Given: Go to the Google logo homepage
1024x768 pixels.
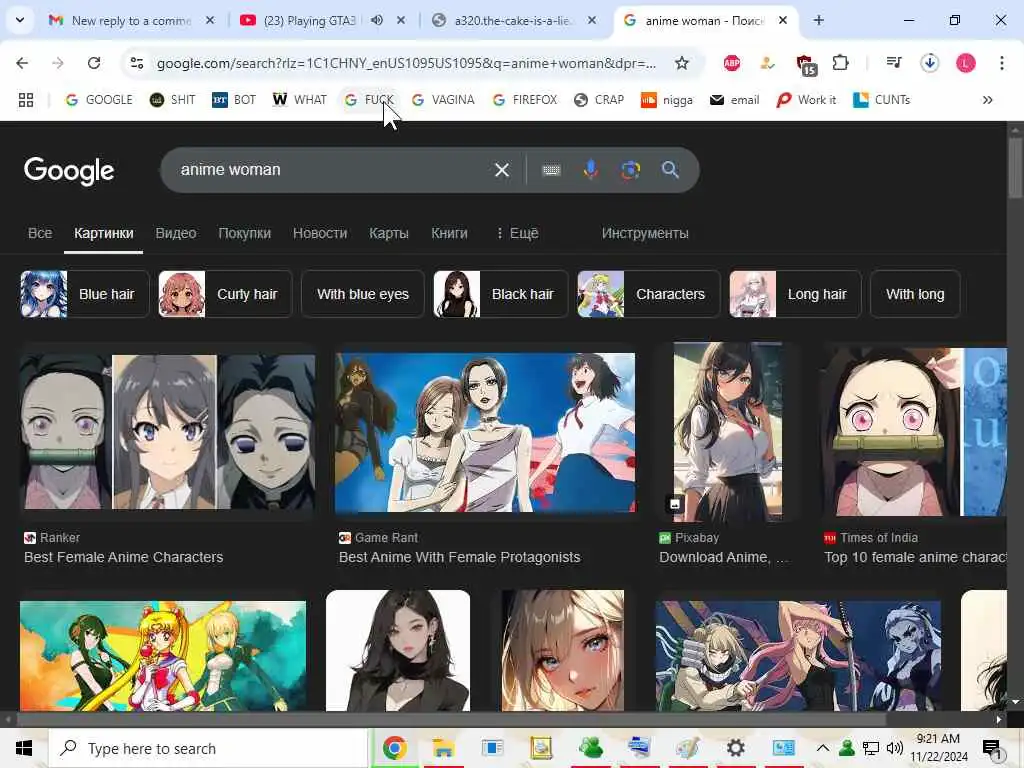Looking at the screenshot, I should 69,170.
